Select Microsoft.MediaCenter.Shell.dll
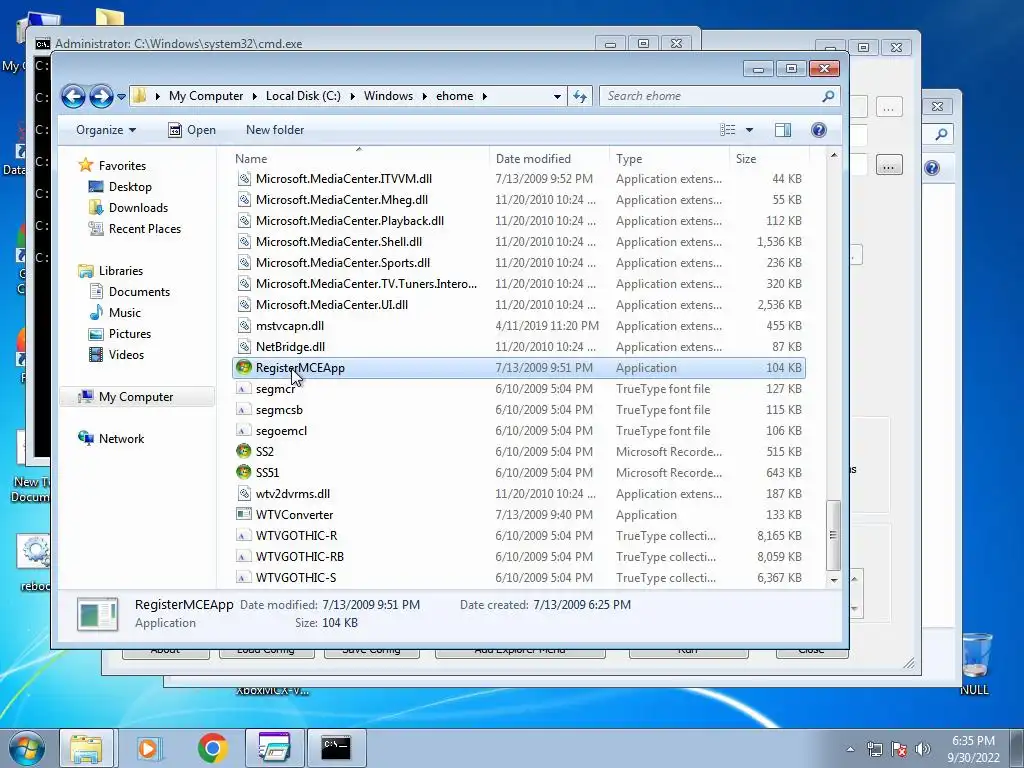The height and width of the screenshot is (768, 1024). pyautogui.click(x=338, y=242)
